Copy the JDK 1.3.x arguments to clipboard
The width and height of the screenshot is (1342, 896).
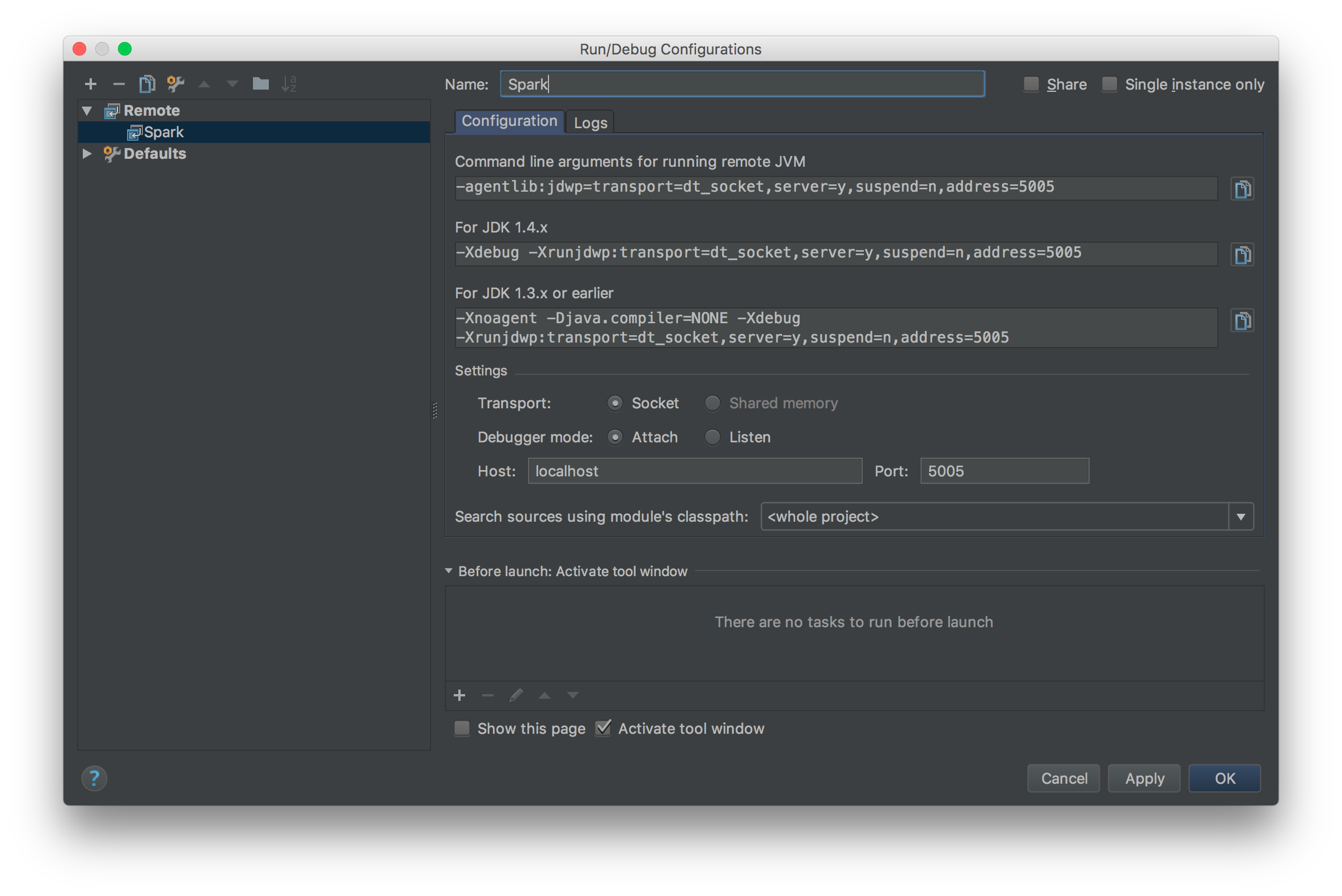tap(1242, 320)
